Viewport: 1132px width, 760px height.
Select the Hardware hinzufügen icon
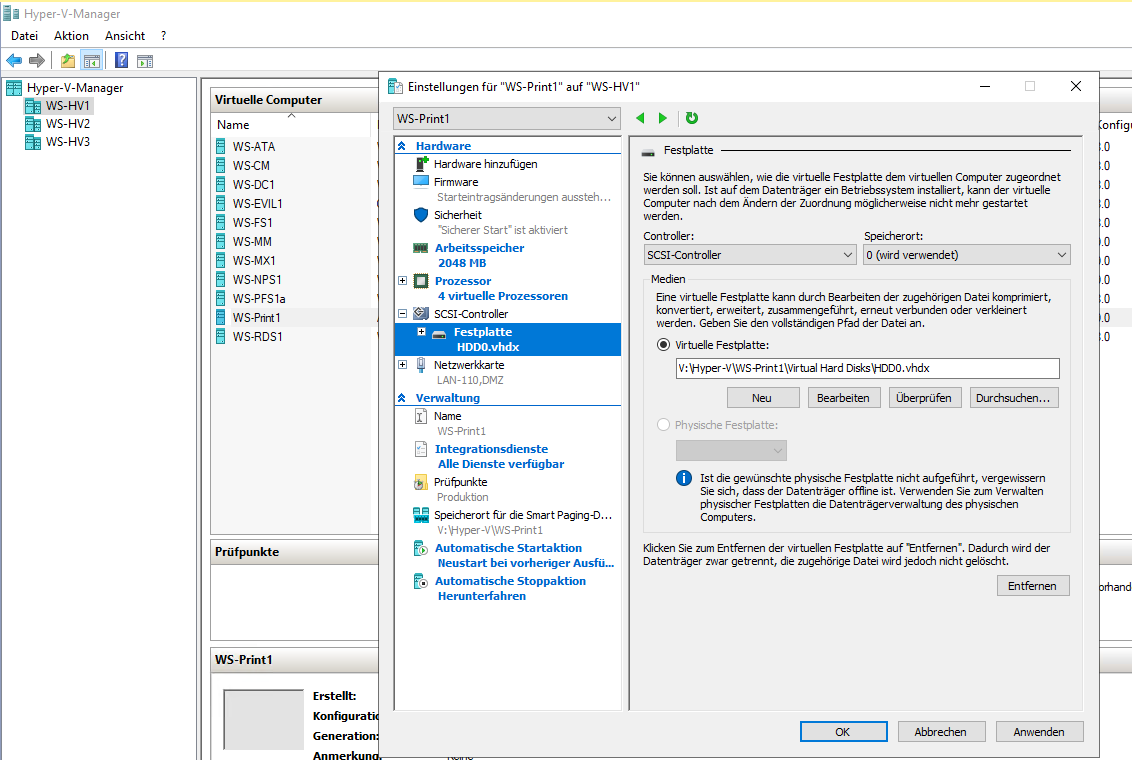(x=422, y=164)
